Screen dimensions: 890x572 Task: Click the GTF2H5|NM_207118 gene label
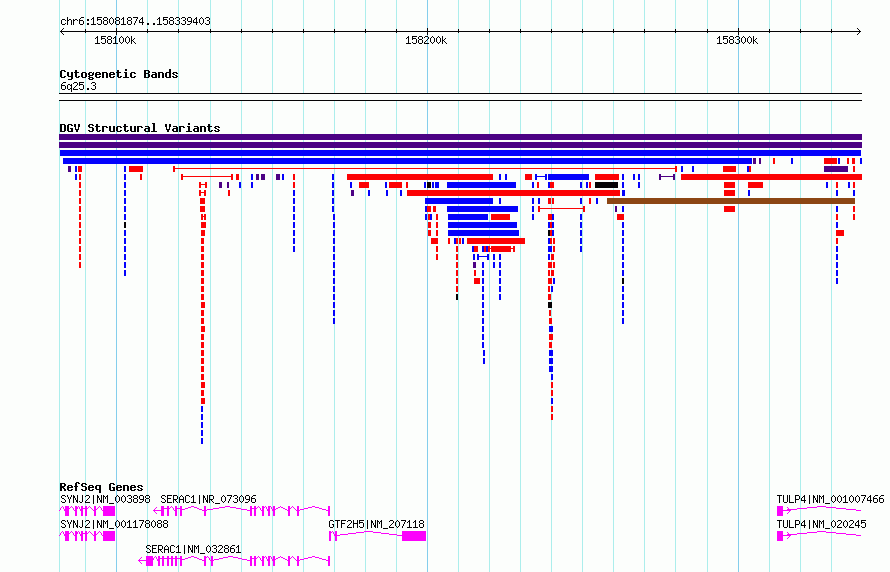click(x=376, y=524)
